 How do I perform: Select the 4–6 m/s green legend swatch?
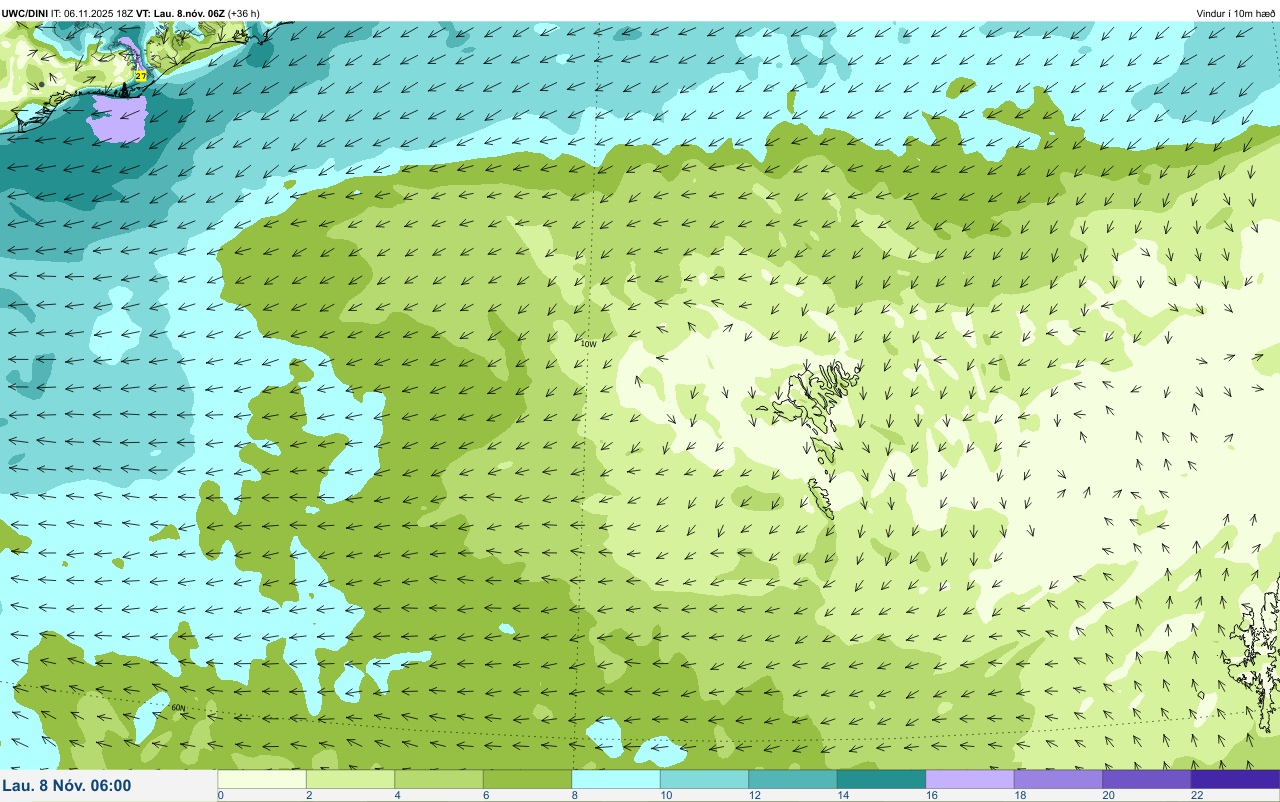[439, 779]
